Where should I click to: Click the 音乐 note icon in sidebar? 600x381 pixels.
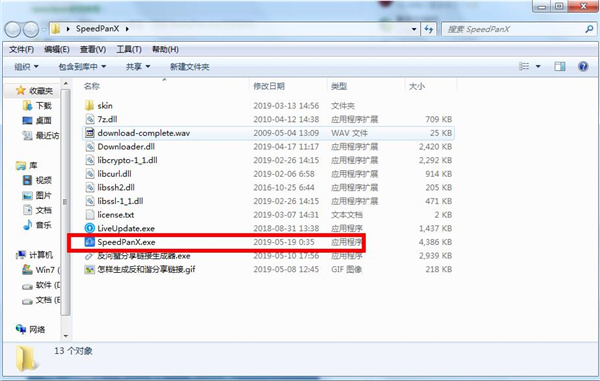[27, 225]
